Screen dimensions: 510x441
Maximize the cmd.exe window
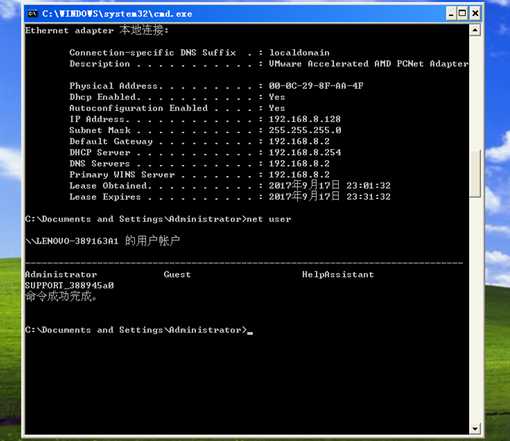[463, 14]
